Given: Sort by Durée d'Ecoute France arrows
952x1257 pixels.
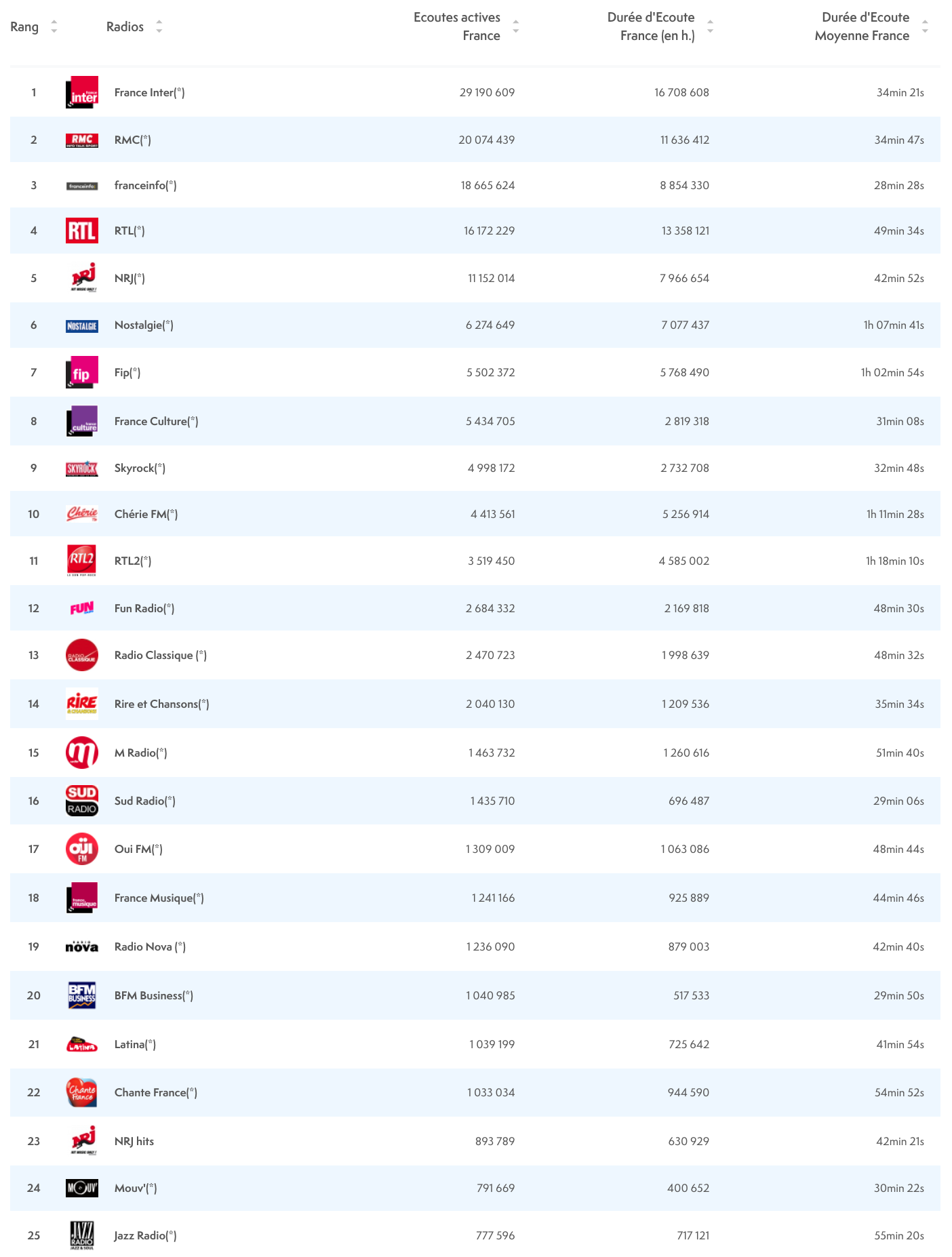Looking at the screenshot, I should (x=711, y=26).
